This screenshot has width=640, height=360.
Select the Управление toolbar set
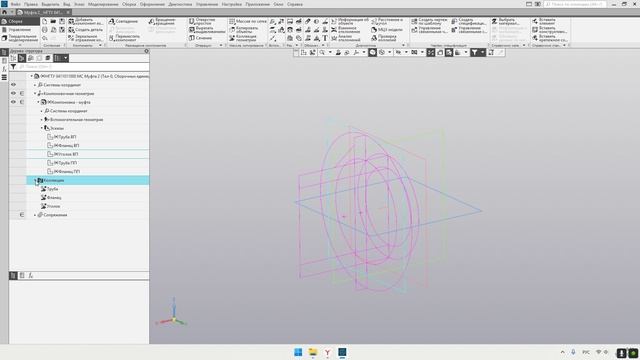pyautogui.click(x=20, y=29)
